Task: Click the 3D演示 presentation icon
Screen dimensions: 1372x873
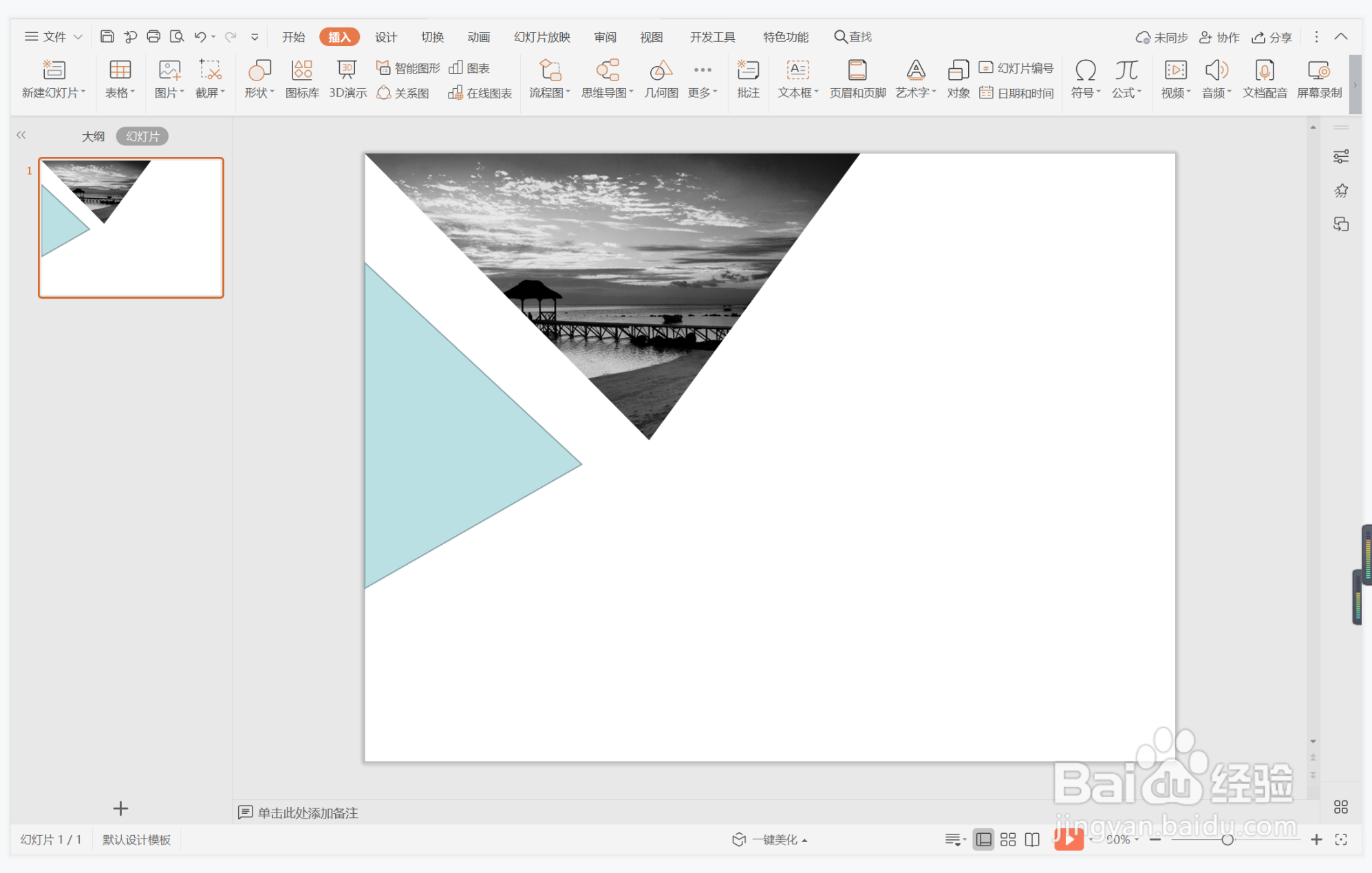Action: click(x=347, y=78)
